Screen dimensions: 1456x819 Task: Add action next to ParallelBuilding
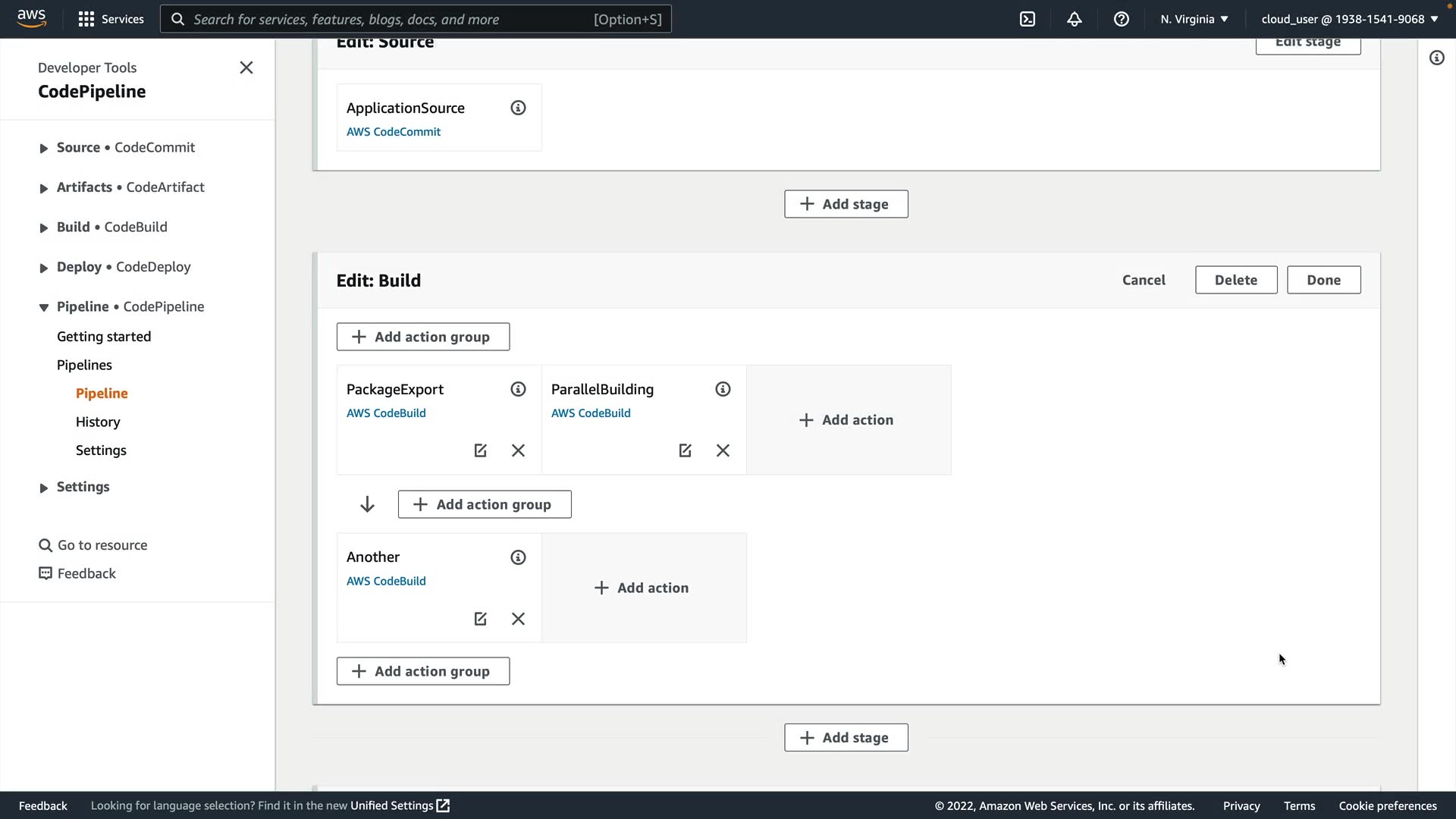(847, 420)
